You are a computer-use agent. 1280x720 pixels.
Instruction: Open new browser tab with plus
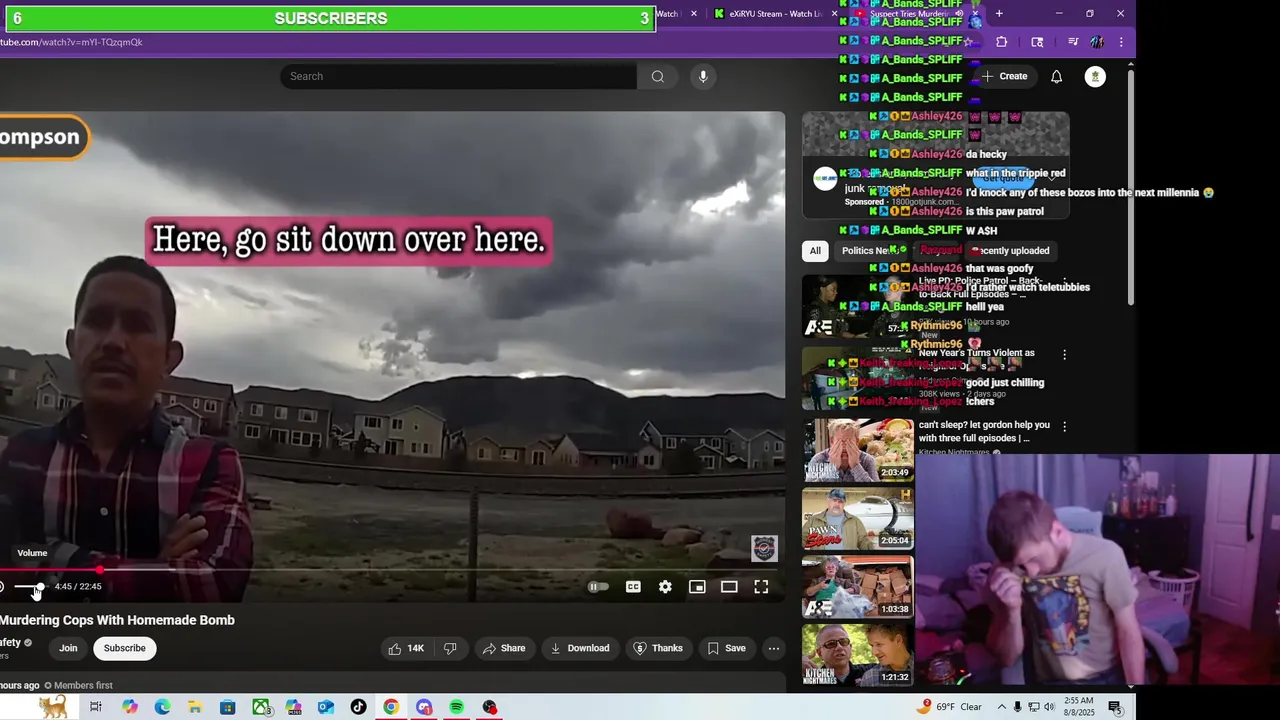pyautogui.click(x=998, y=14)
